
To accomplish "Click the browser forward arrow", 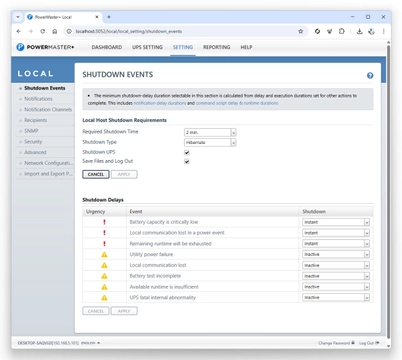I will 31,31.
